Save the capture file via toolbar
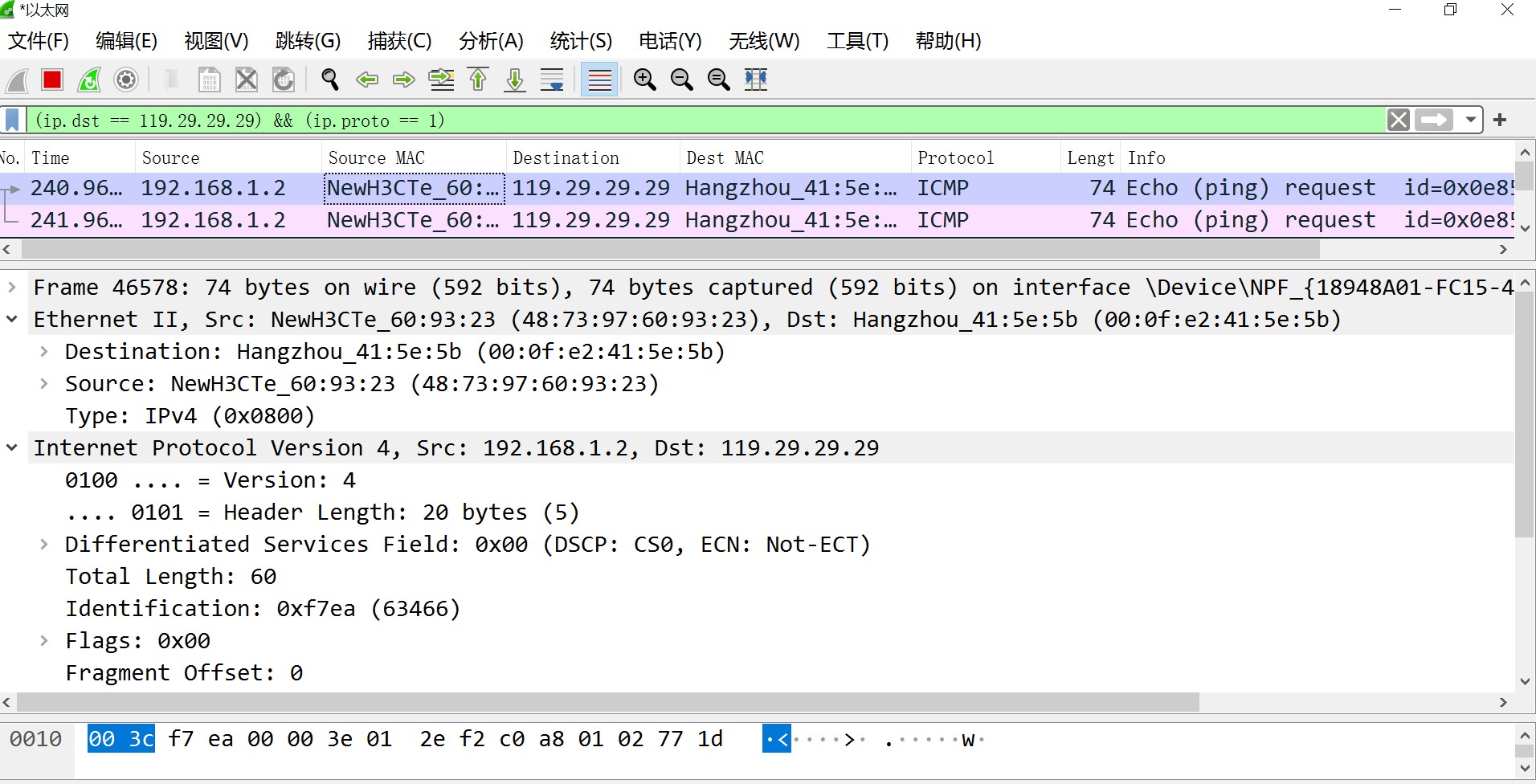Viewport: 1536px width, 784px height. pyautogui.click(x=209, y=80)
